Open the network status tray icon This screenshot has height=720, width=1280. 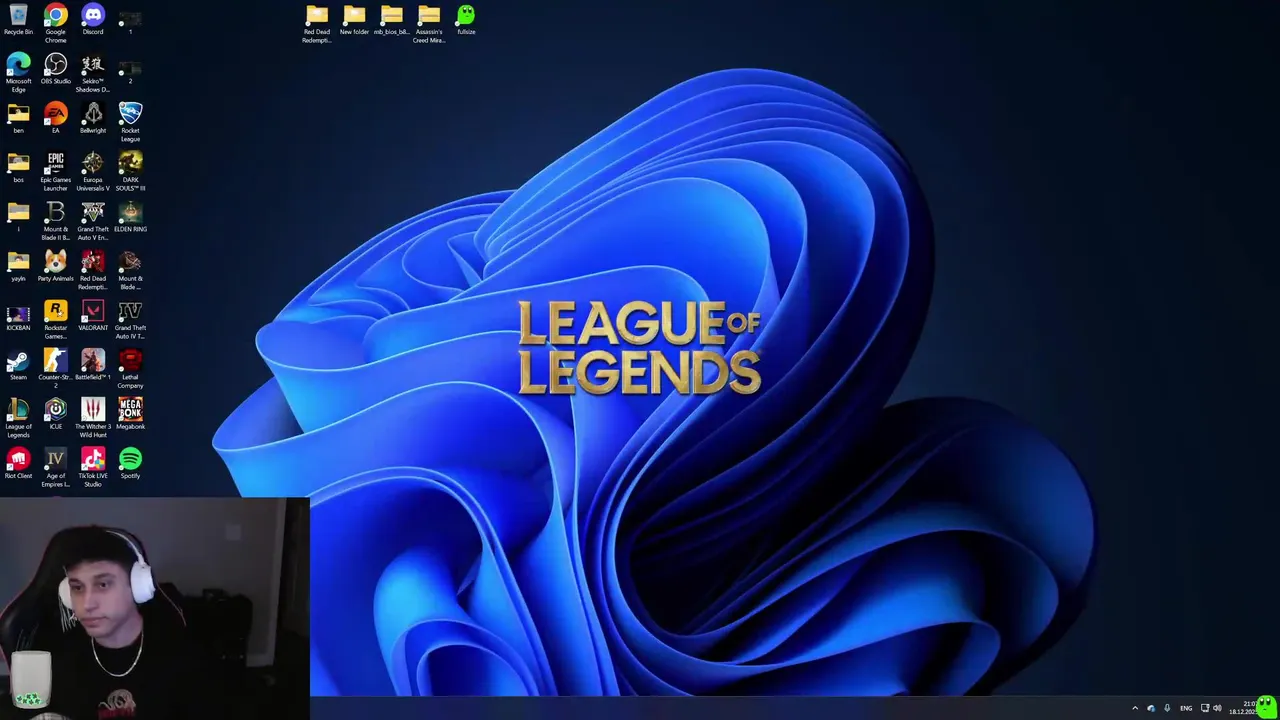(1205, 708)
